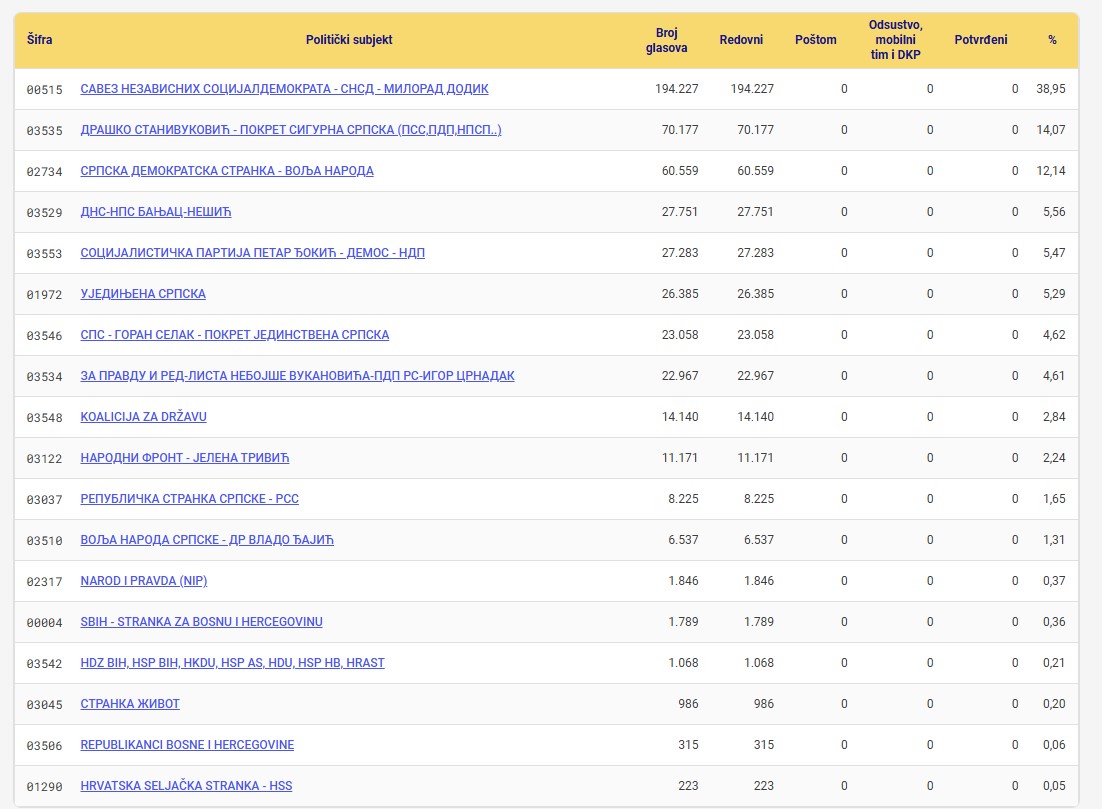Click the 14,07 percentage value
Viewport: 1102px width, 809px height.
click(1051, 130)
